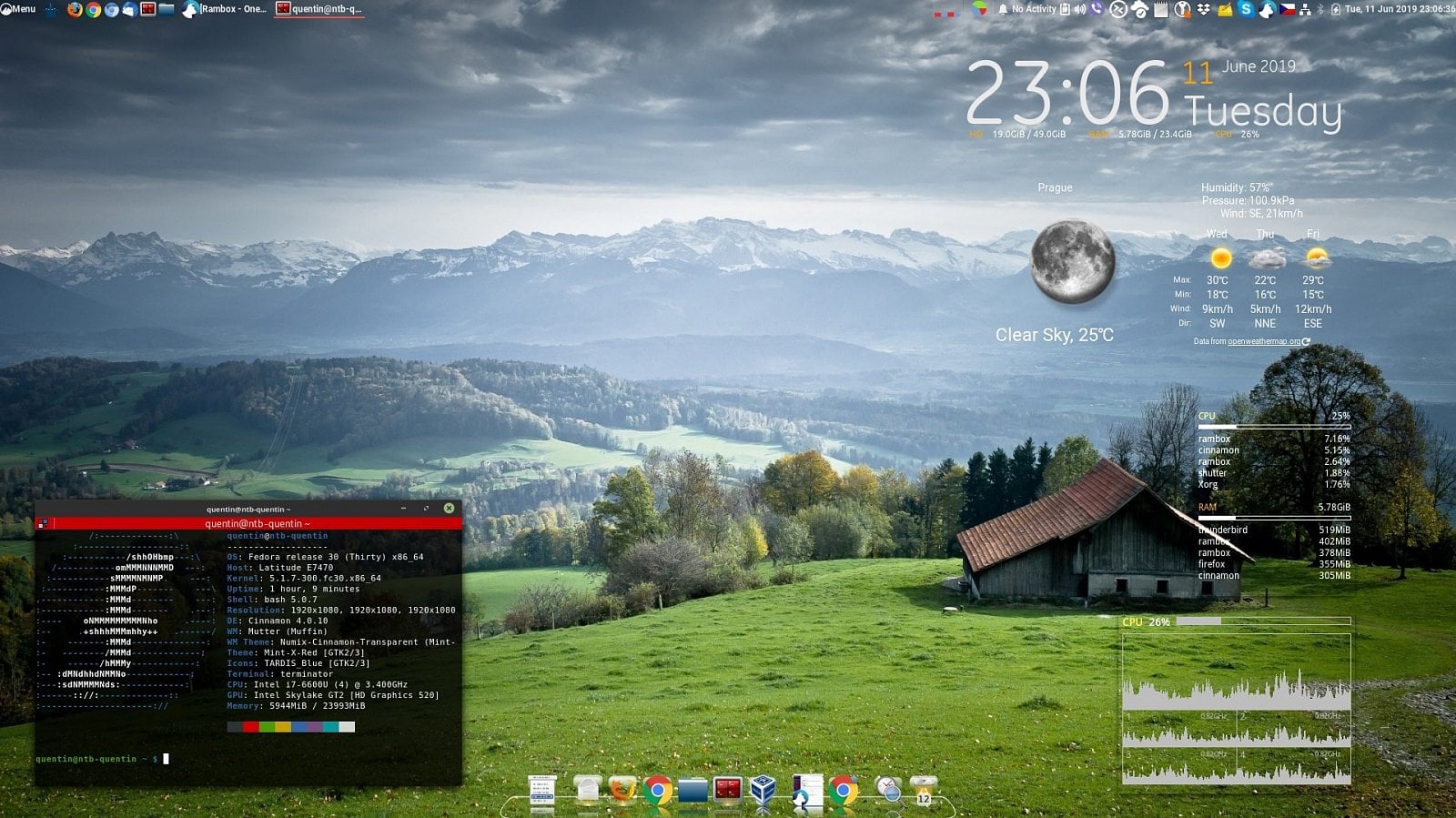Click the firefox row in RAM list
The width and height of the screenshot is (1456, 818).
[x=1274, y=564]
